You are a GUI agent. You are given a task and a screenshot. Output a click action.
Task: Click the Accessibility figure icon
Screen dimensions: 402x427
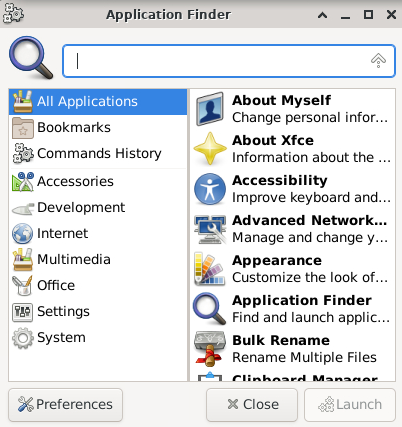210,189
